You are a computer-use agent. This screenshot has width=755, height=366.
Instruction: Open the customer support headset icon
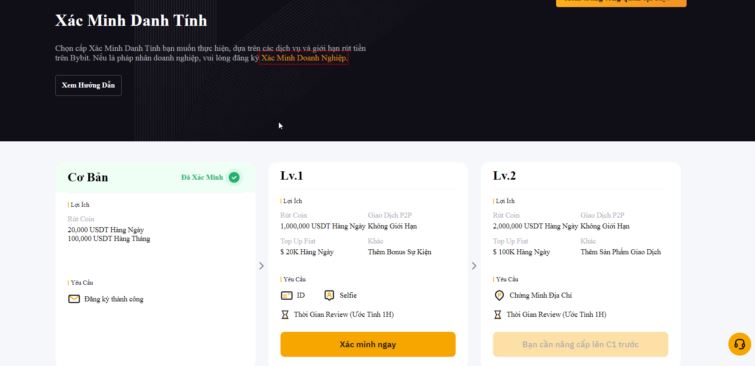tap(740, 344)
